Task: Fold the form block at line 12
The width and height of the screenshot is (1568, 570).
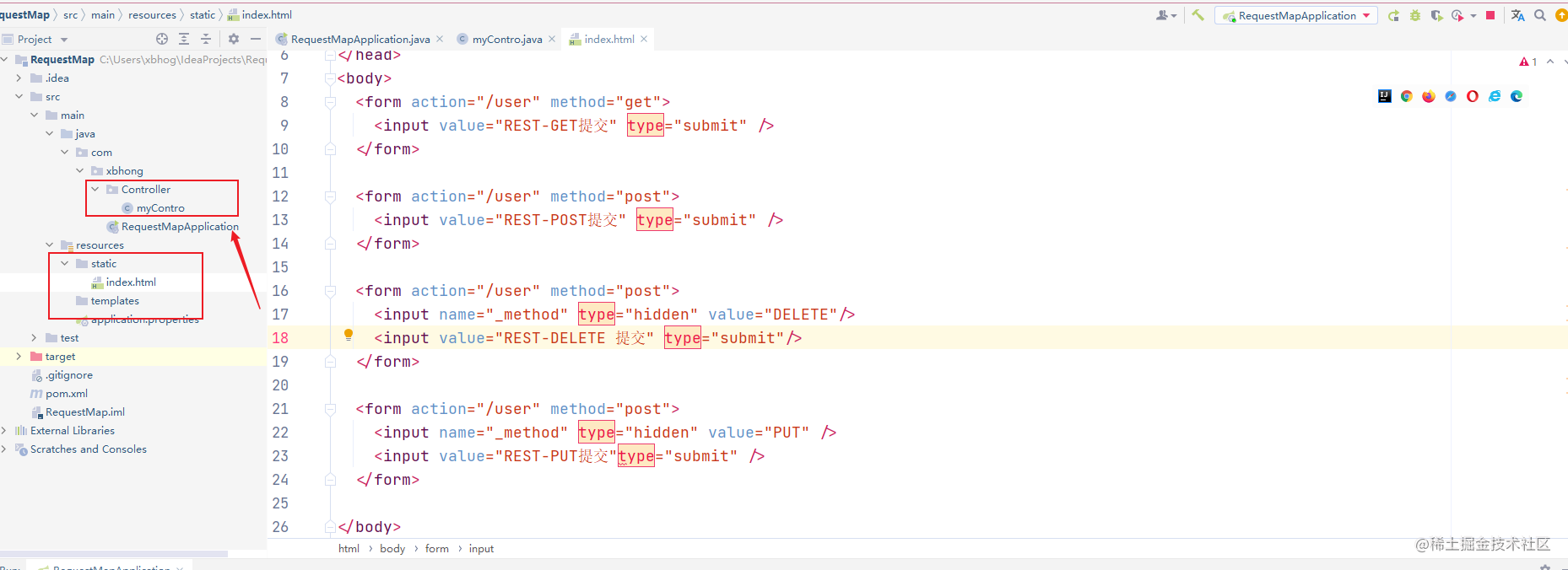Action: 331,196
